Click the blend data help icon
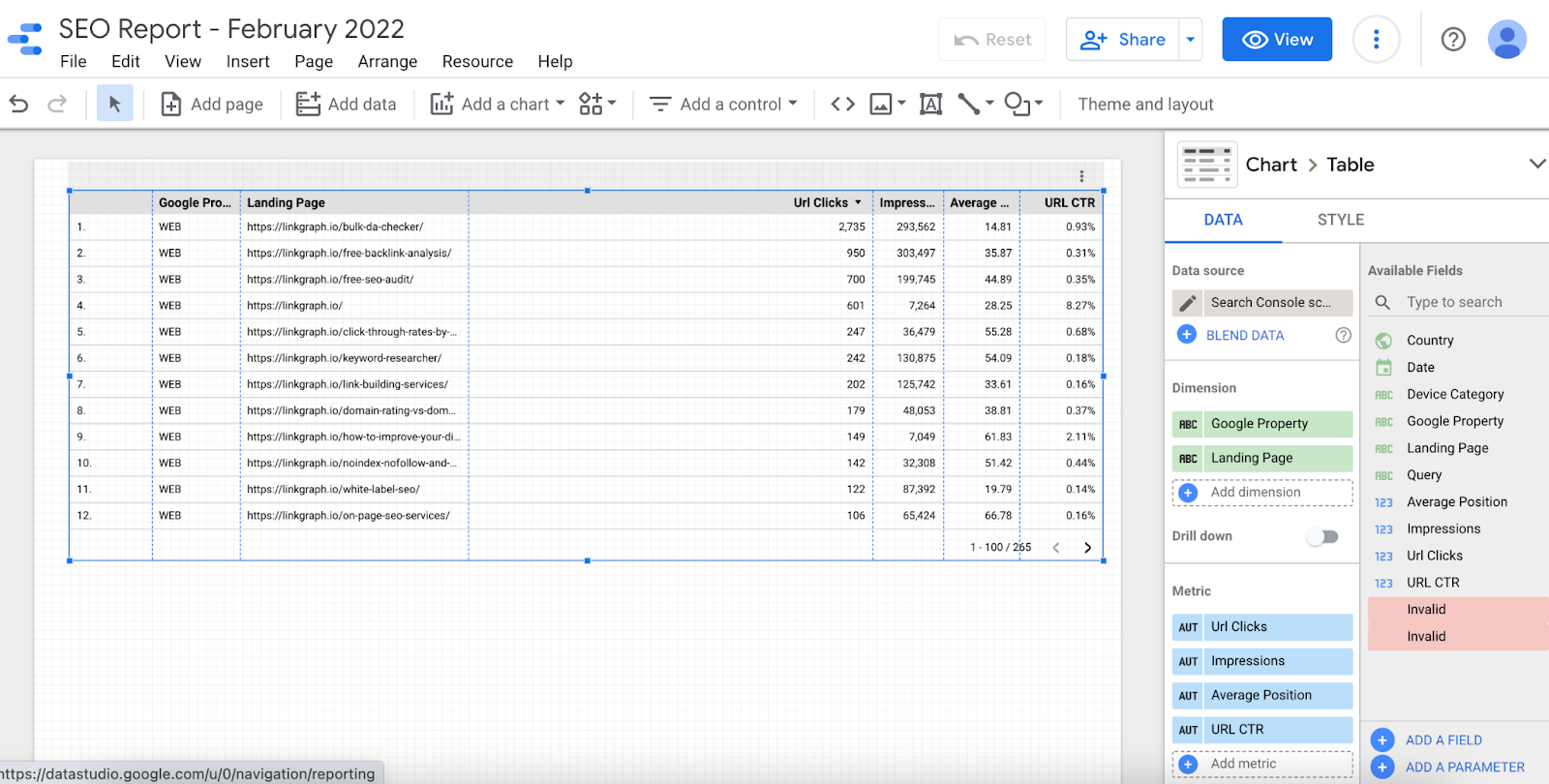This screenshot has width=1549, height=784. tap(1343, 335)
